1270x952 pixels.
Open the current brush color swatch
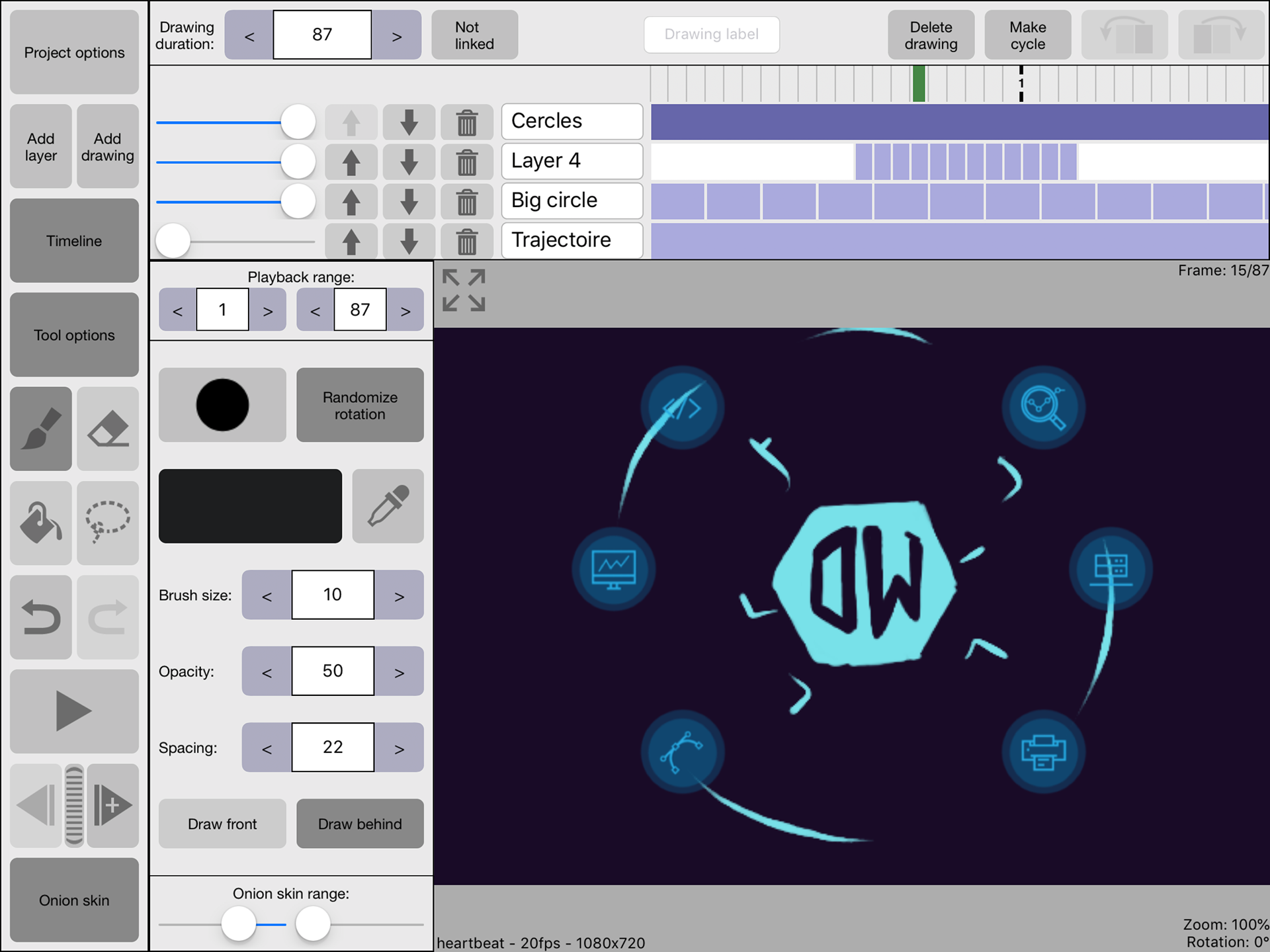250,506
